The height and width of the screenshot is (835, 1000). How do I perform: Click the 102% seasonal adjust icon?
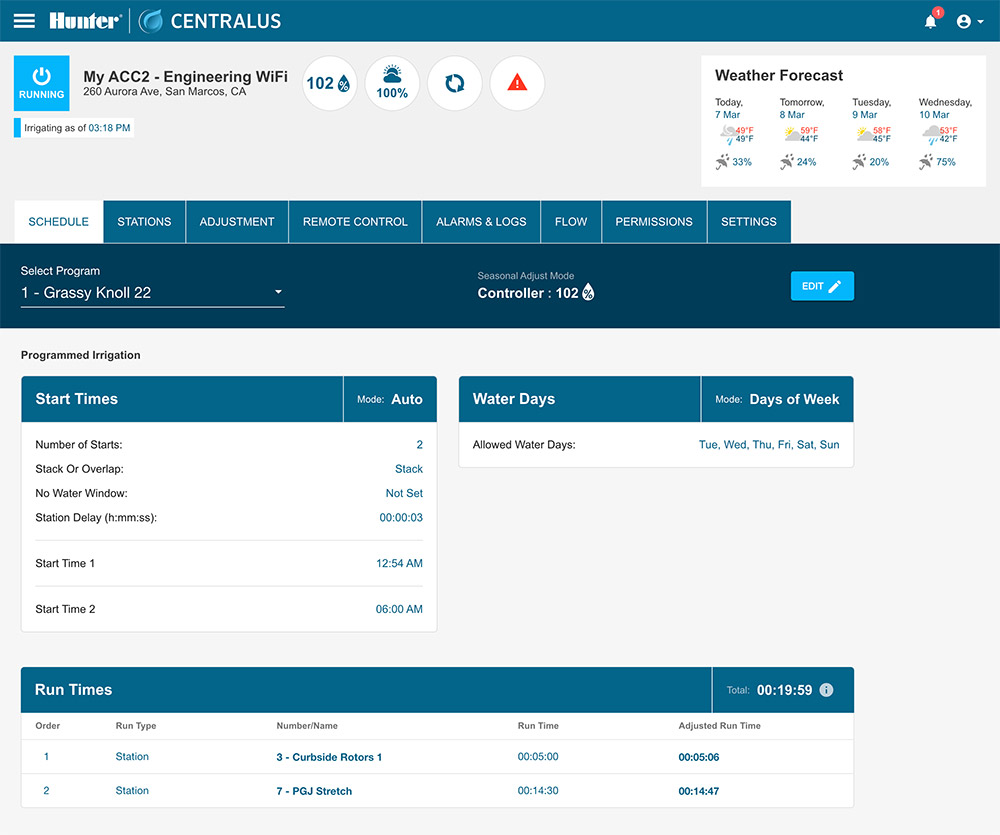[329, 83]
